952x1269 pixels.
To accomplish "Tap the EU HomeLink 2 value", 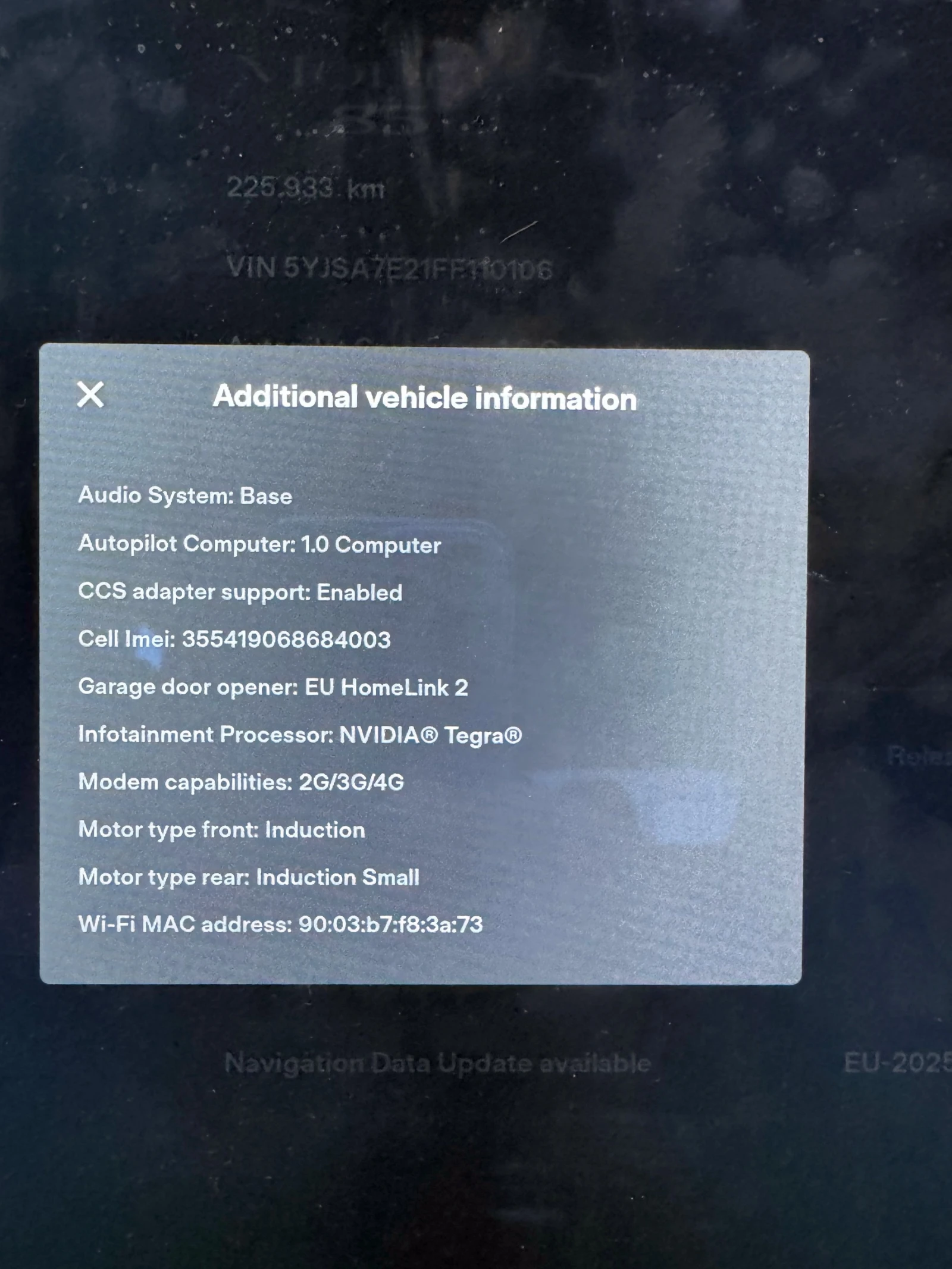I will point(386,688).
